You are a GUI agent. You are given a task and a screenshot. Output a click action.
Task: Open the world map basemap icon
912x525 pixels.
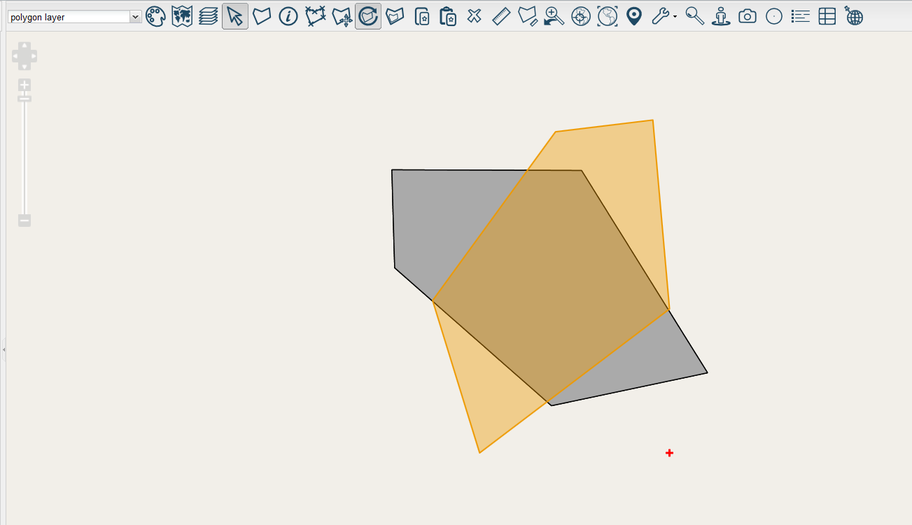181,16
